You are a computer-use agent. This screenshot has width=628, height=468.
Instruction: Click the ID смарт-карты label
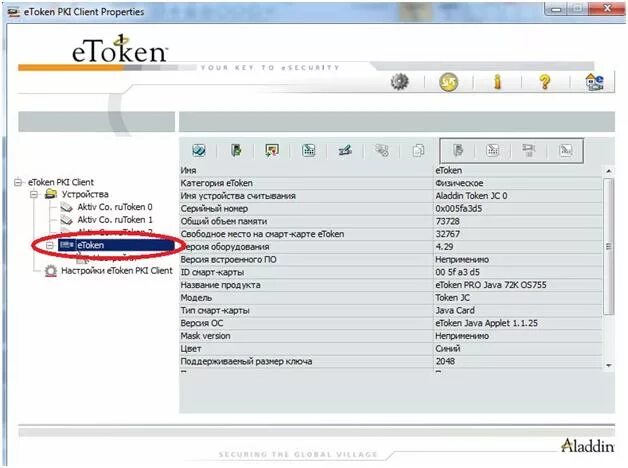click(212, 273)
